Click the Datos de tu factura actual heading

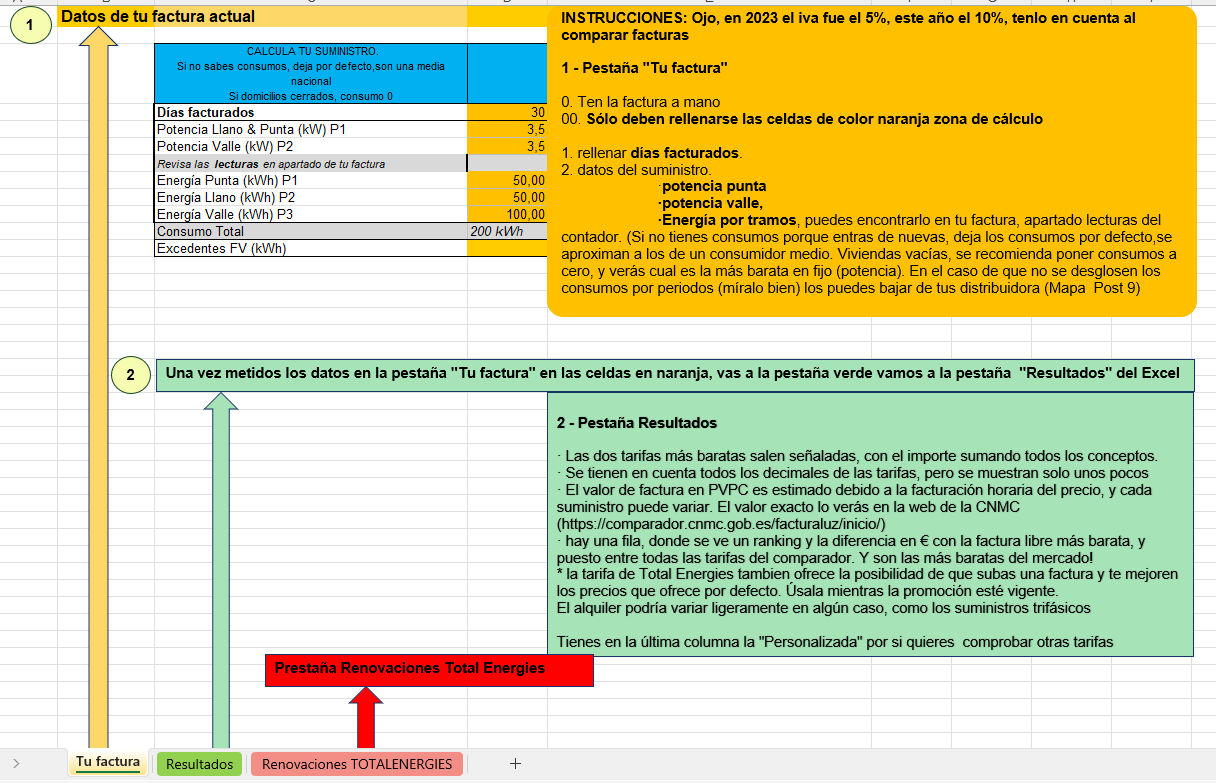pos(158,16)
